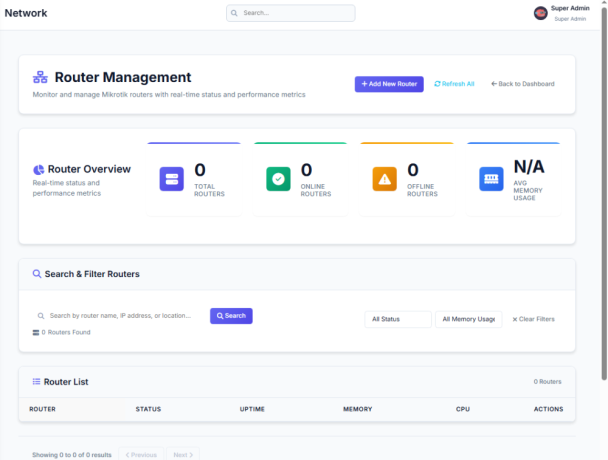
Task: Open the Super Admin user menu
Action: [569, 13]
